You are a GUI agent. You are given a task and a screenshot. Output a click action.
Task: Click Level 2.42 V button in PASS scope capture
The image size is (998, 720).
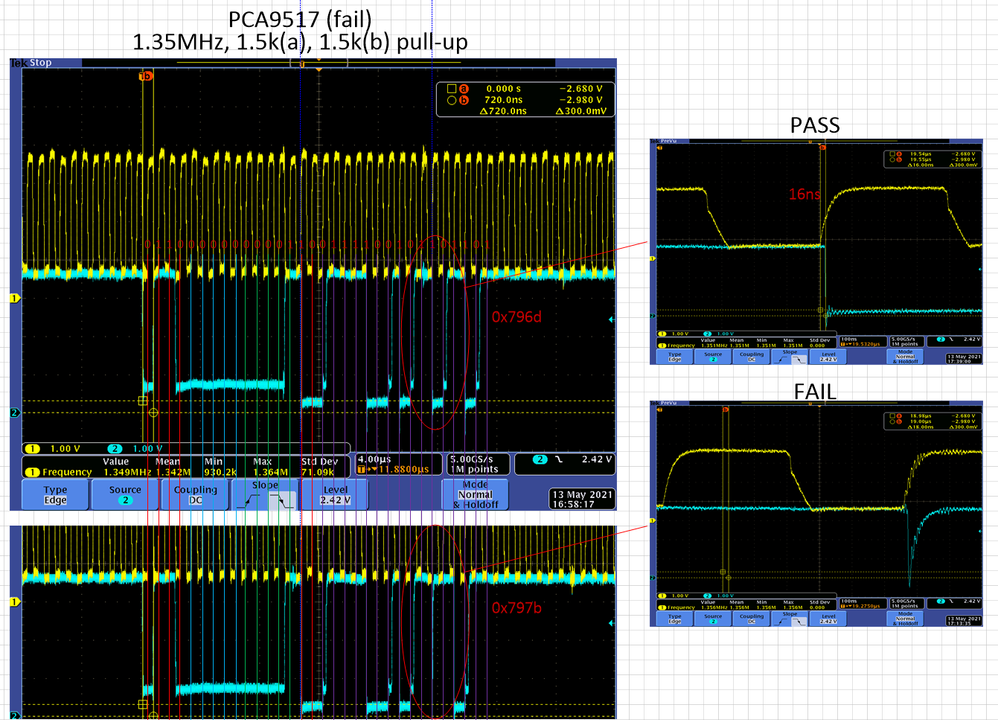pyautogui.click(x=828, y=356)
